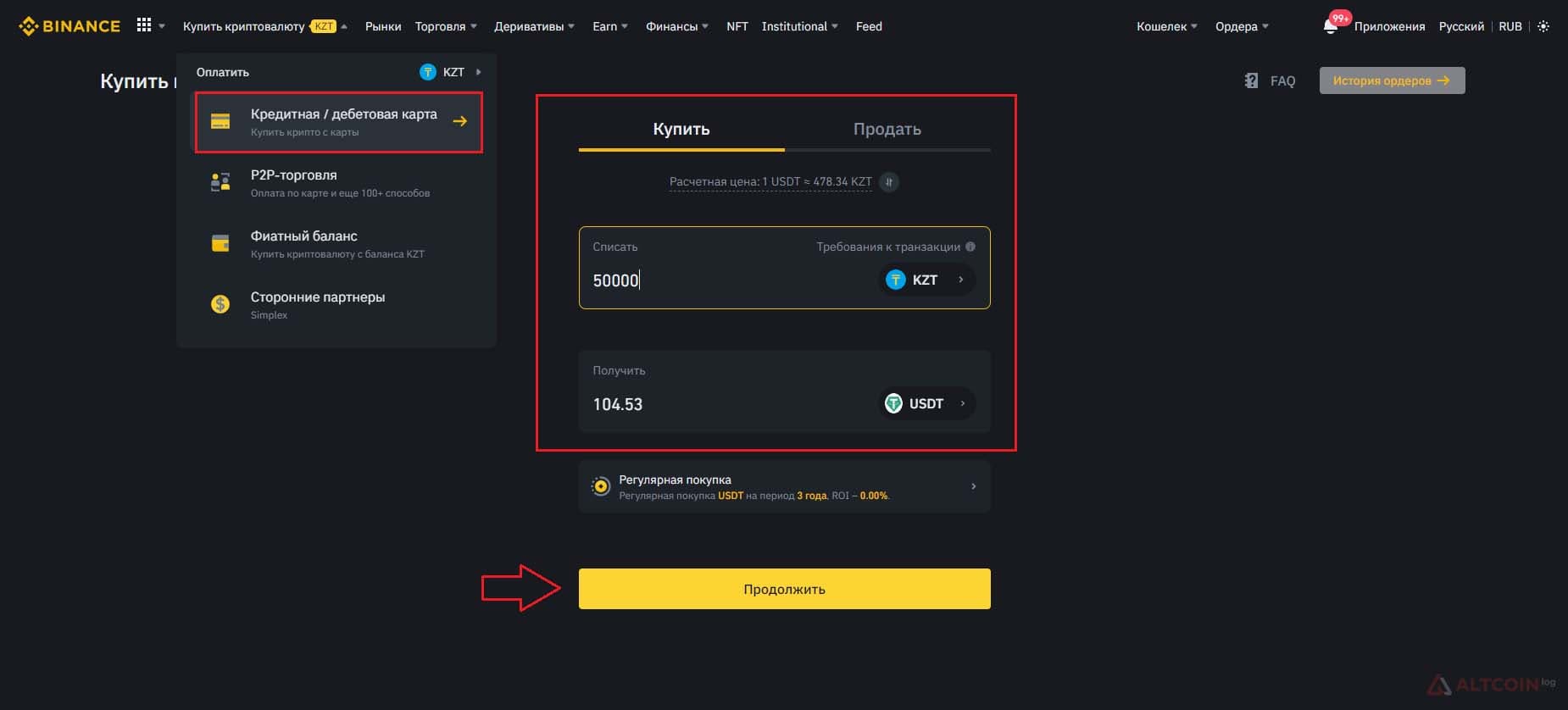The image size is (1568, 710).
Task: Click the transaction requirements info icon
Action: (970, 247)
